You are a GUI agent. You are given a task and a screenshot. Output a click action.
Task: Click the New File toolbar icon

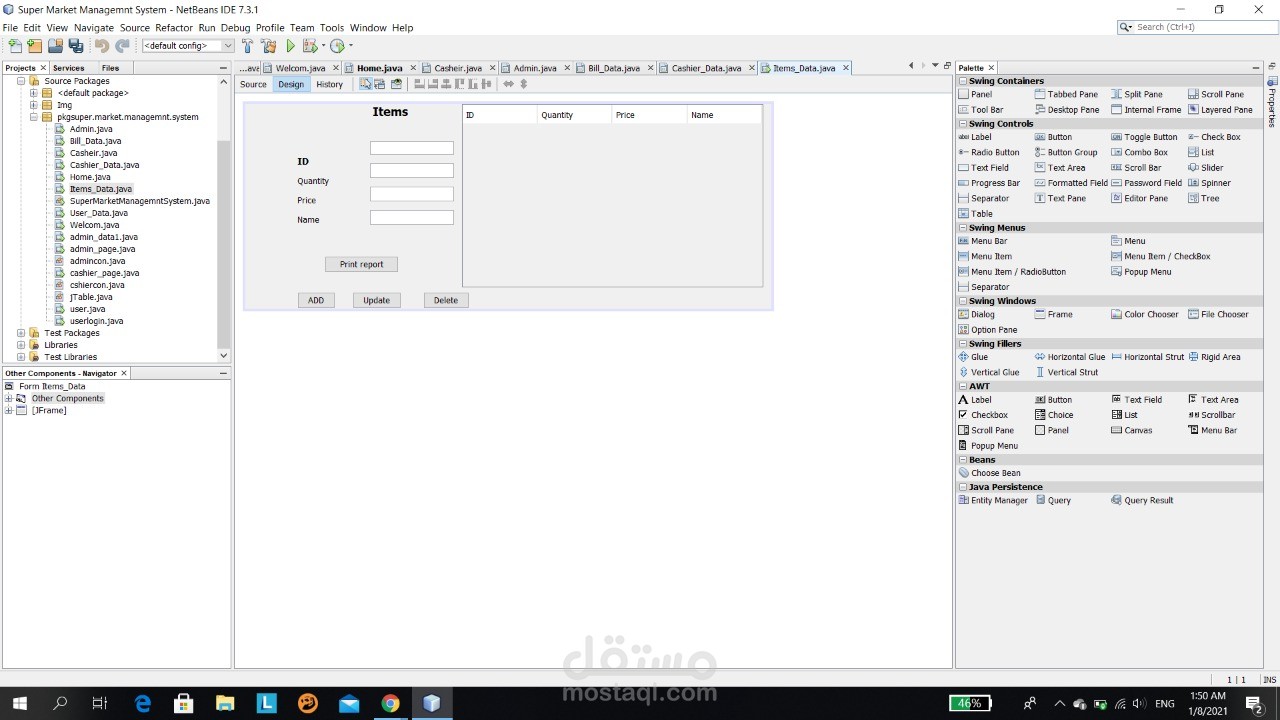[x=14, y=46]
